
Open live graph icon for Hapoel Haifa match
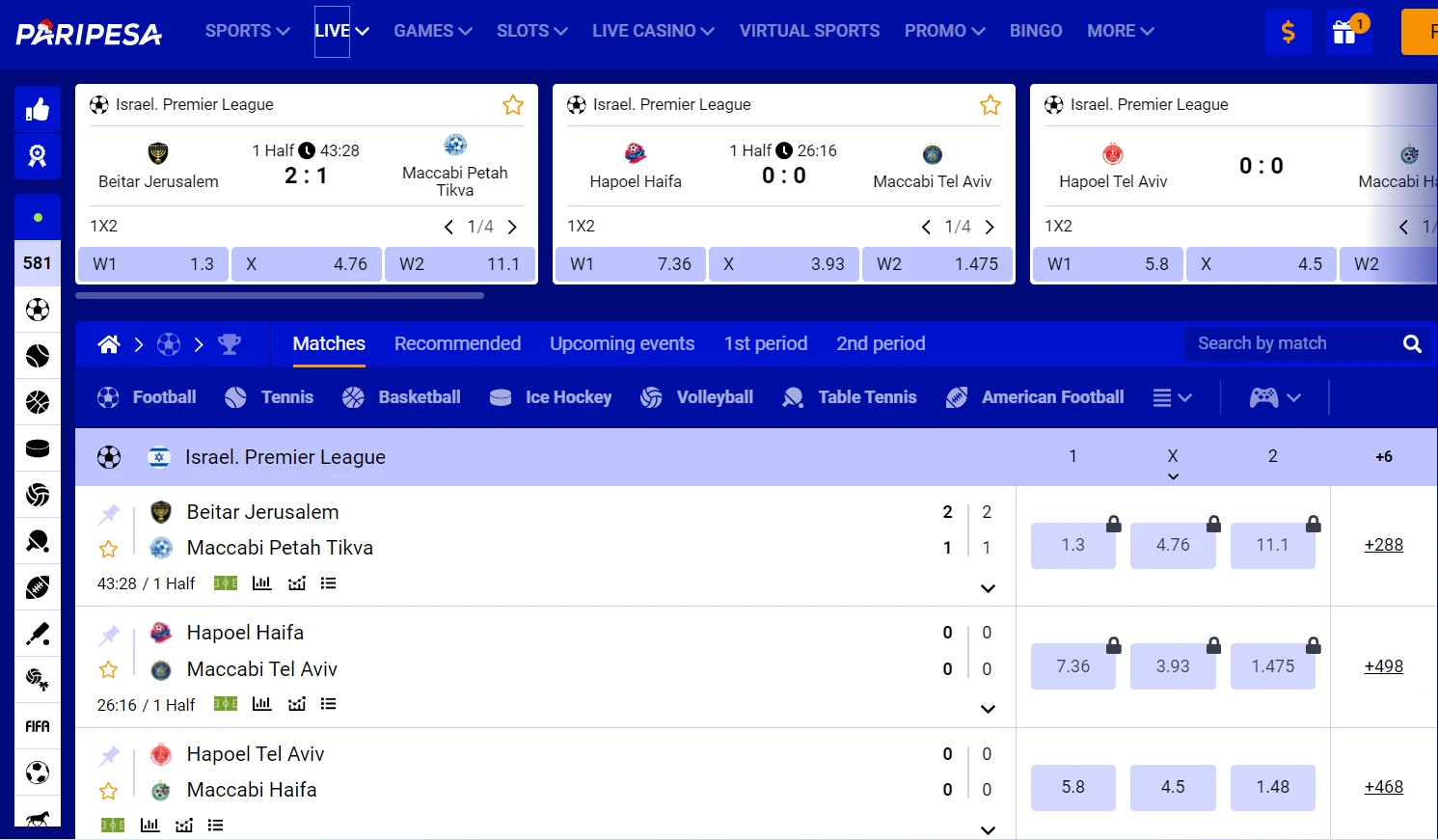297,704
